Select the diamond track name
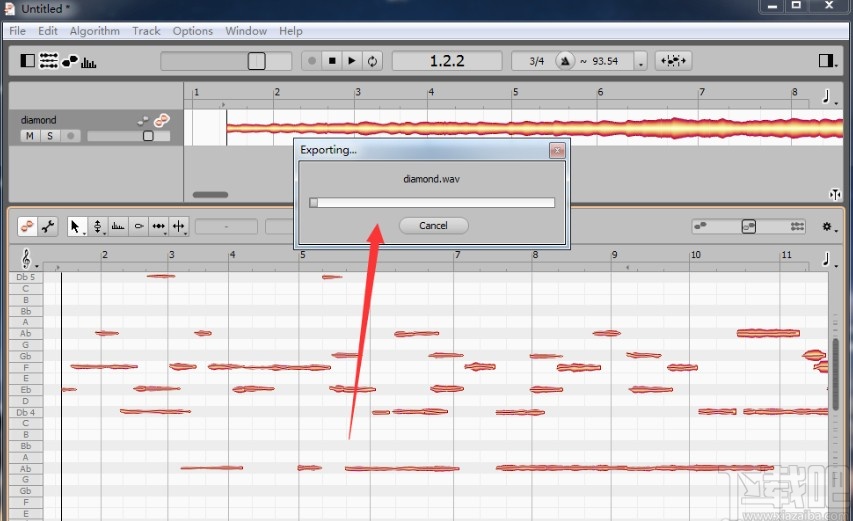This screenshot has height=521, width=853. point(38,120)
